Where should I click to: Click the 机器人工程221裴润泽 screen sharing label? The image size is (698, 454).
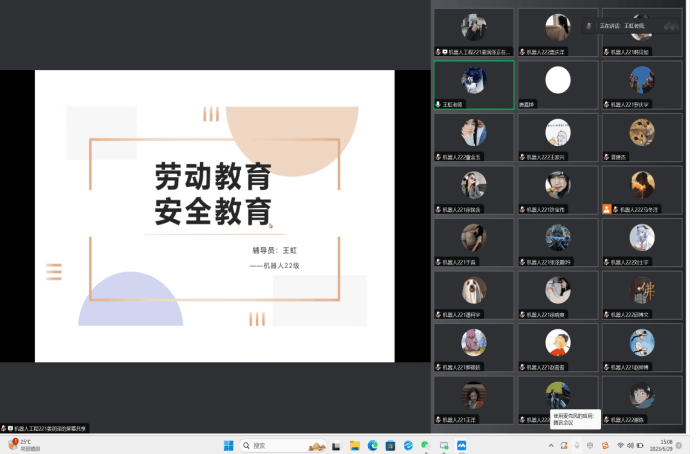(46, 428)
